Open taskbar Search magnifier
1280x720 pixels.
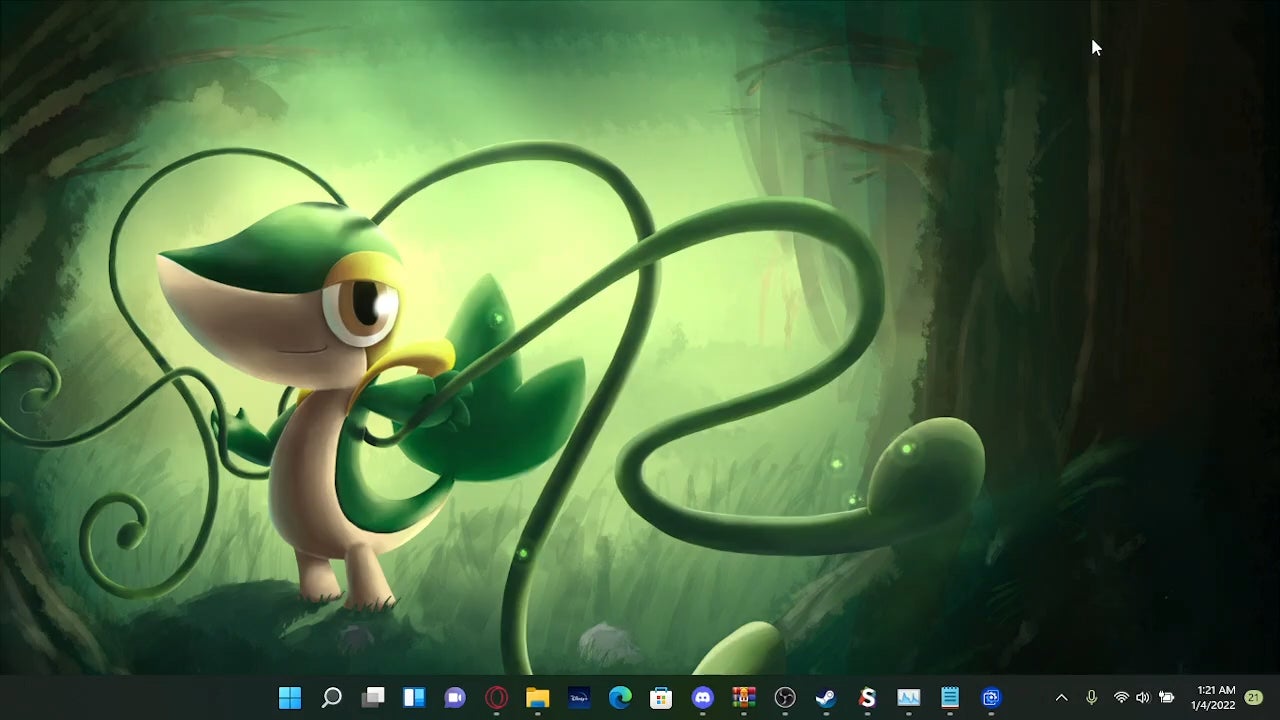coord(331,698)
